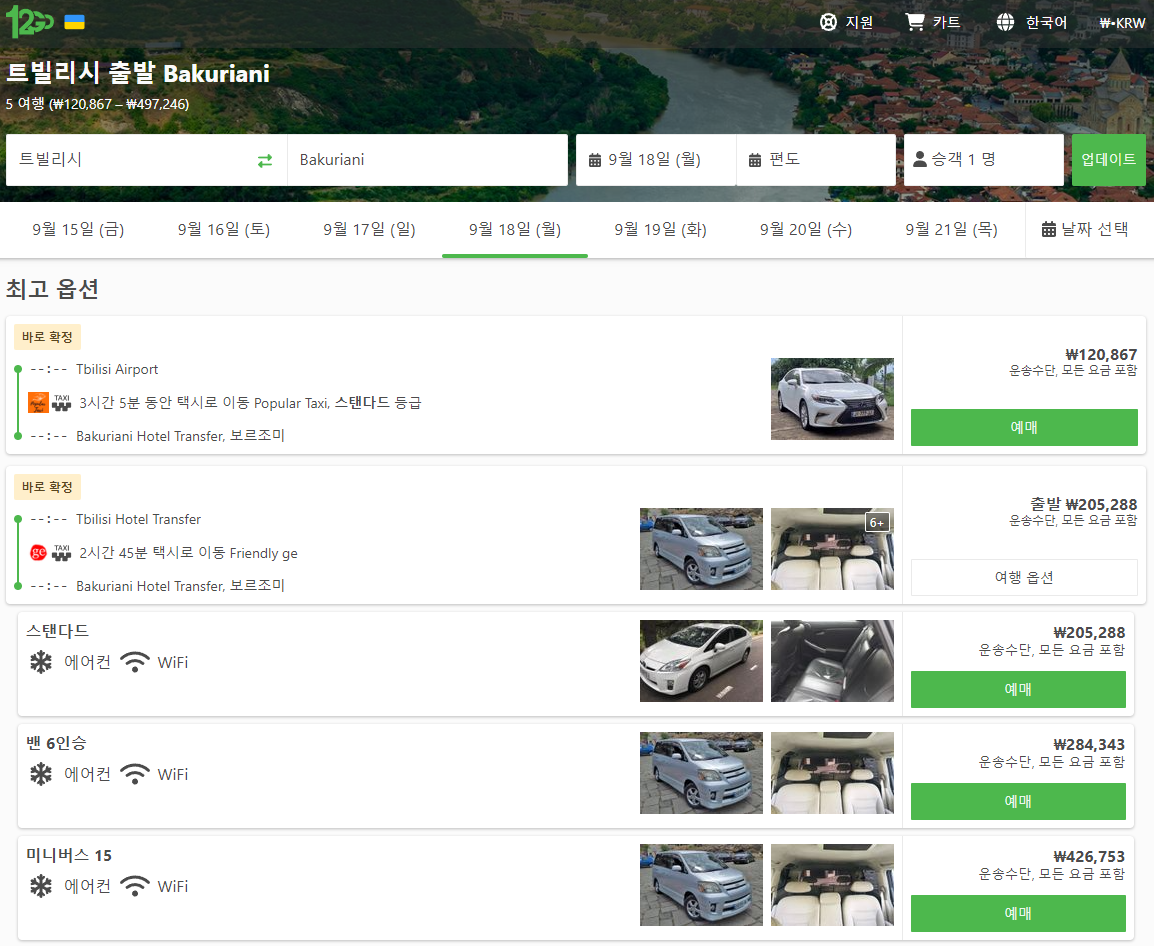This screenshot has width=1154, height=946.
Task: Click Tbilisi Airport departure text
Action: coord(117,370)
